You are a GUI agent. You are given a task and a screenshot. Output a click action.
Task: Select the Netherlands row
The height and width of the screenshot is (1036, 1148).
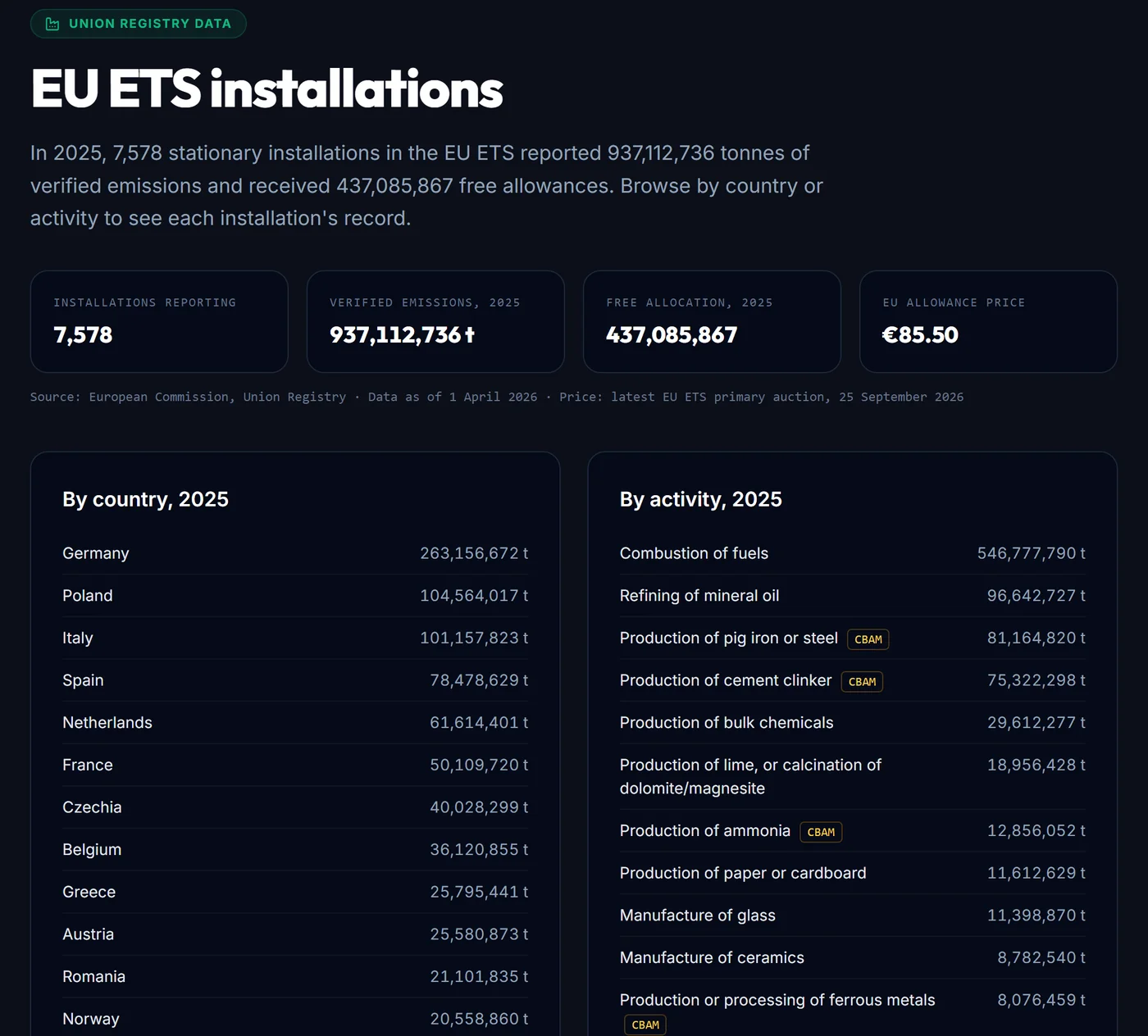295,723
